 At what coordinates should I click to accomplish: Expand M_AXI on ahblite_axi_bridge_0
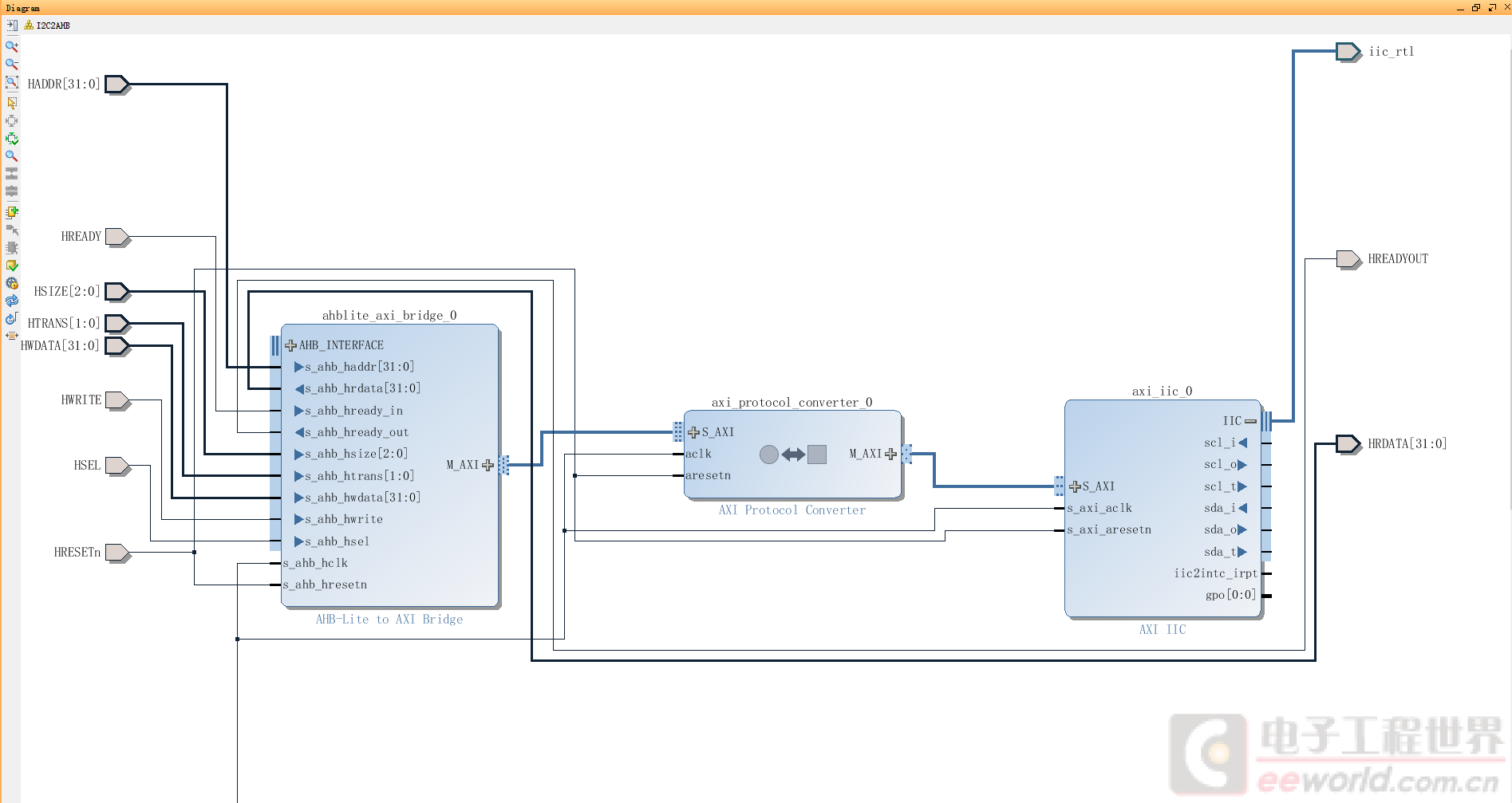[488, 465]
